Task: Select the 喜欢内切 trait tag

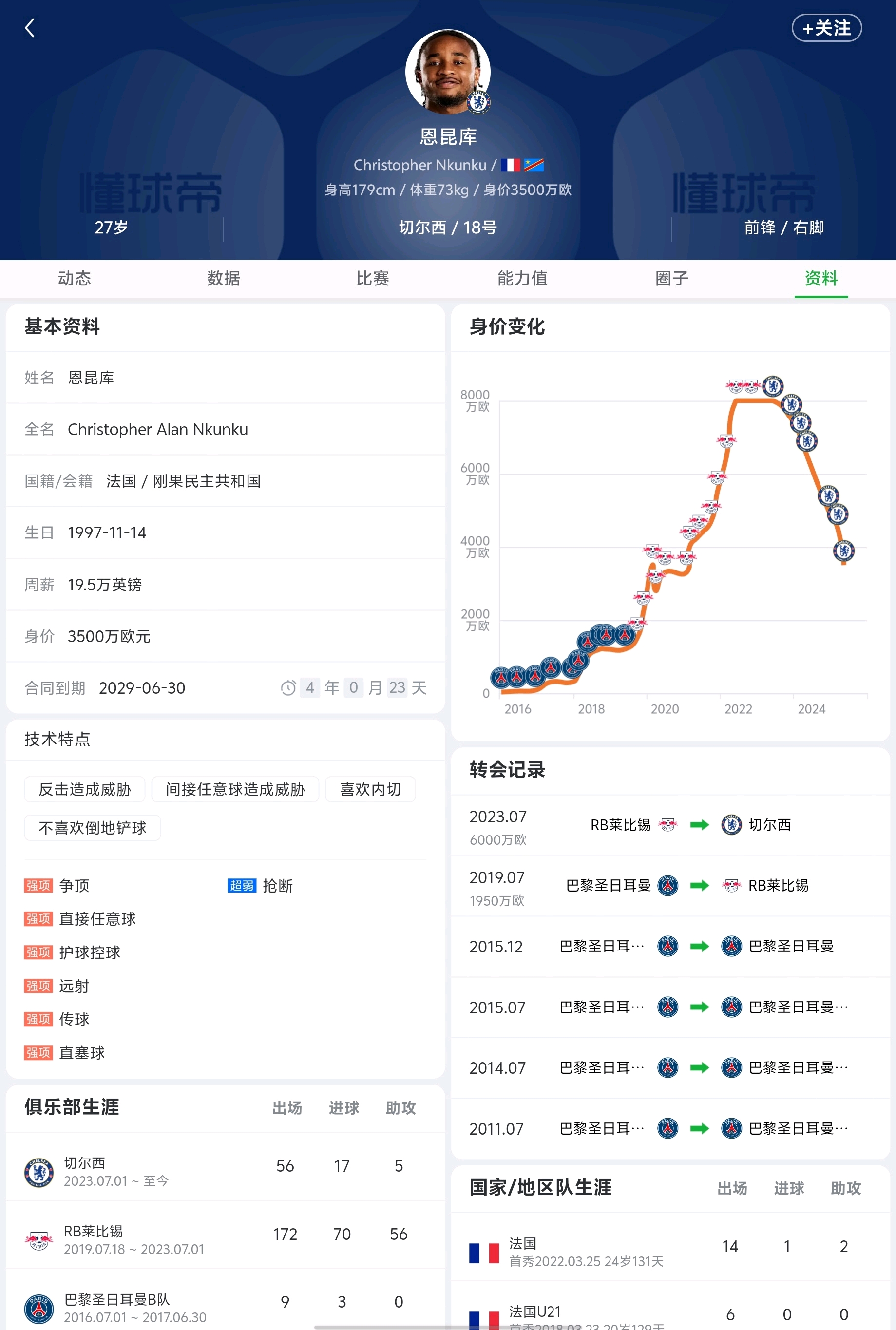Action: coord(370,790)
